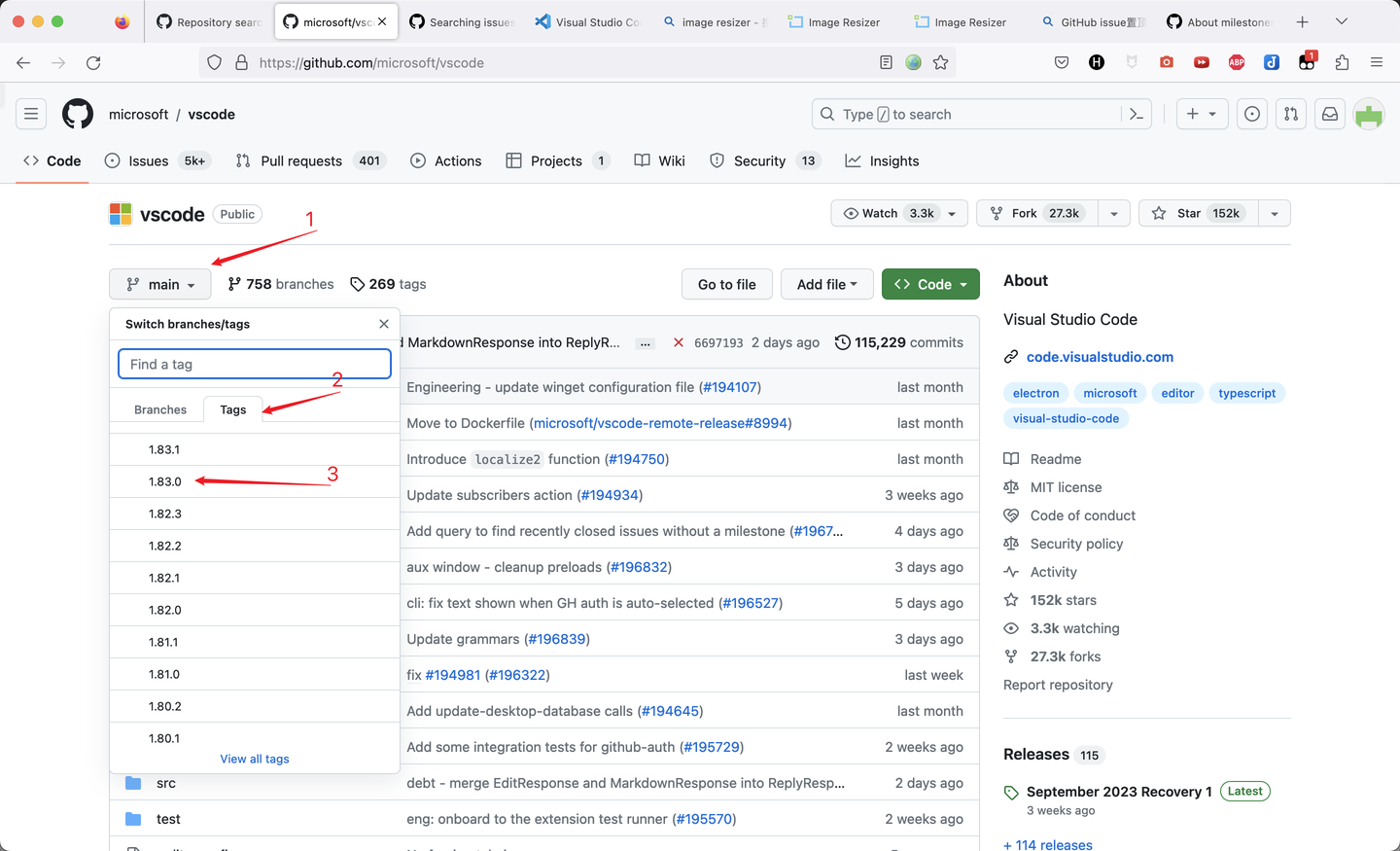Screen dimensions: 1400x851
Task: Click the failed status X icon on the commit
Action: point(679,342)
